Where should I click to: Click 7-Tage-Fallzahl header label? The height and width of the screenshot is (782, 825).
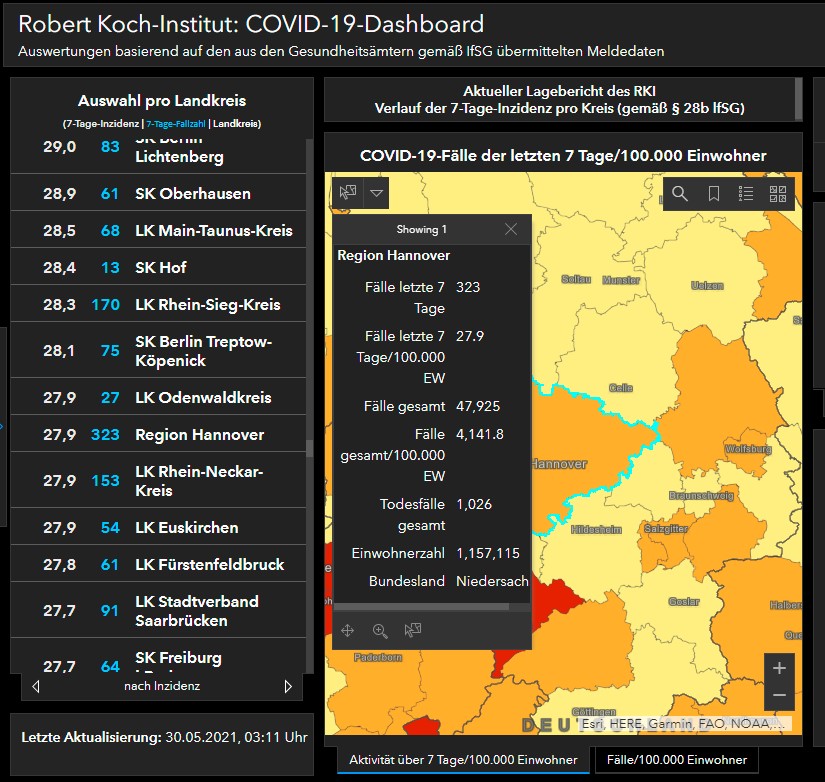(x=176, y=124)
